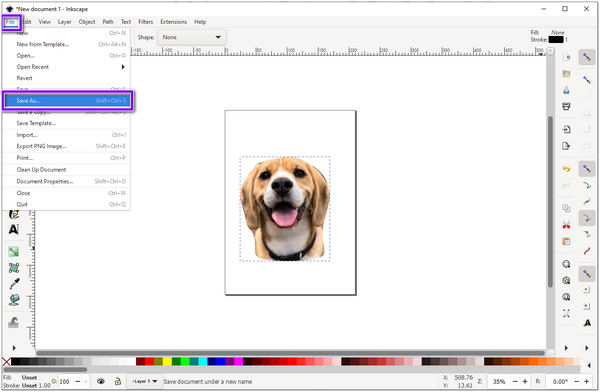Viewport: 600px width, 392px height.
Task: Decrease zoom with minus button beside 35%
Action: coord(515,381)
